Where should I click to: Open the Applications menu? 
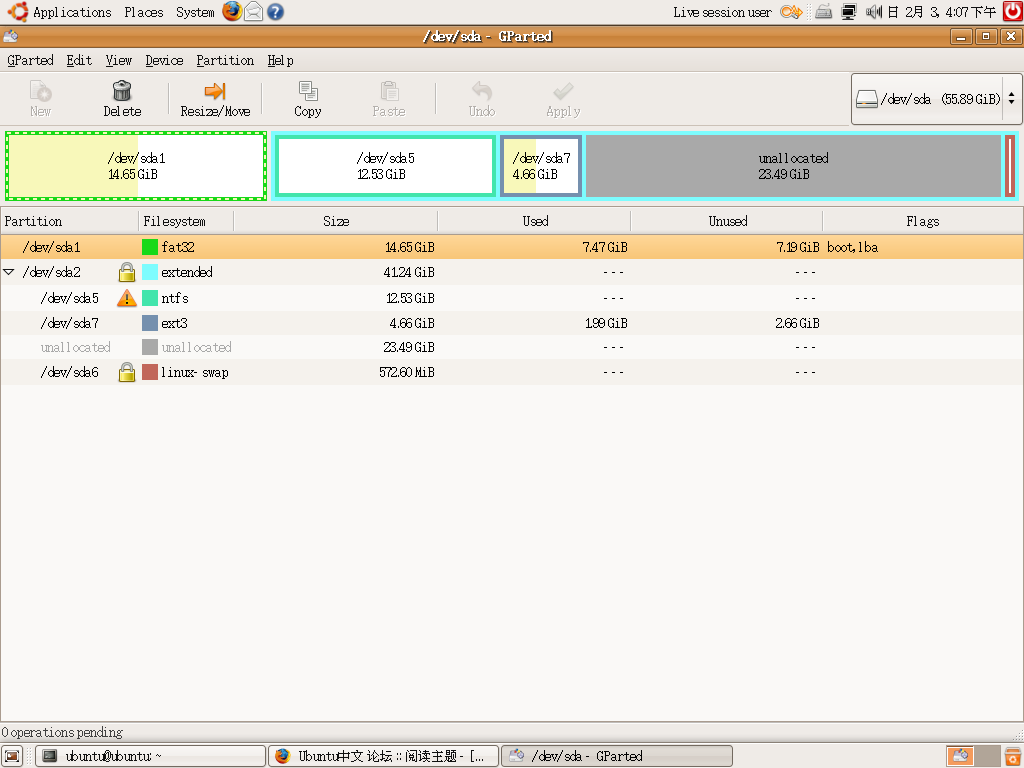72,12
